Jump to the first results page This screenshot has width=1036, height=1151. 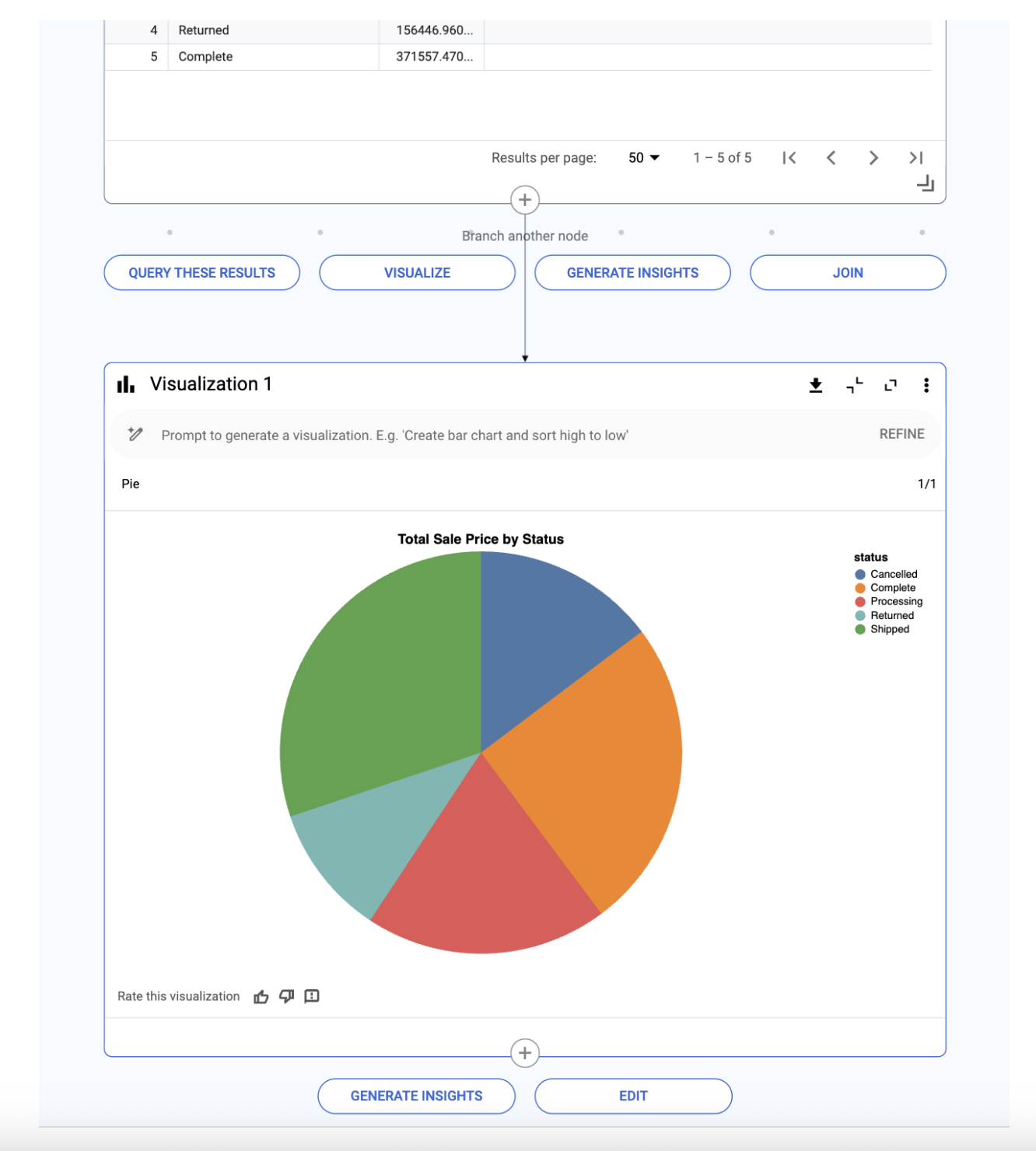[x=789, y=158]
